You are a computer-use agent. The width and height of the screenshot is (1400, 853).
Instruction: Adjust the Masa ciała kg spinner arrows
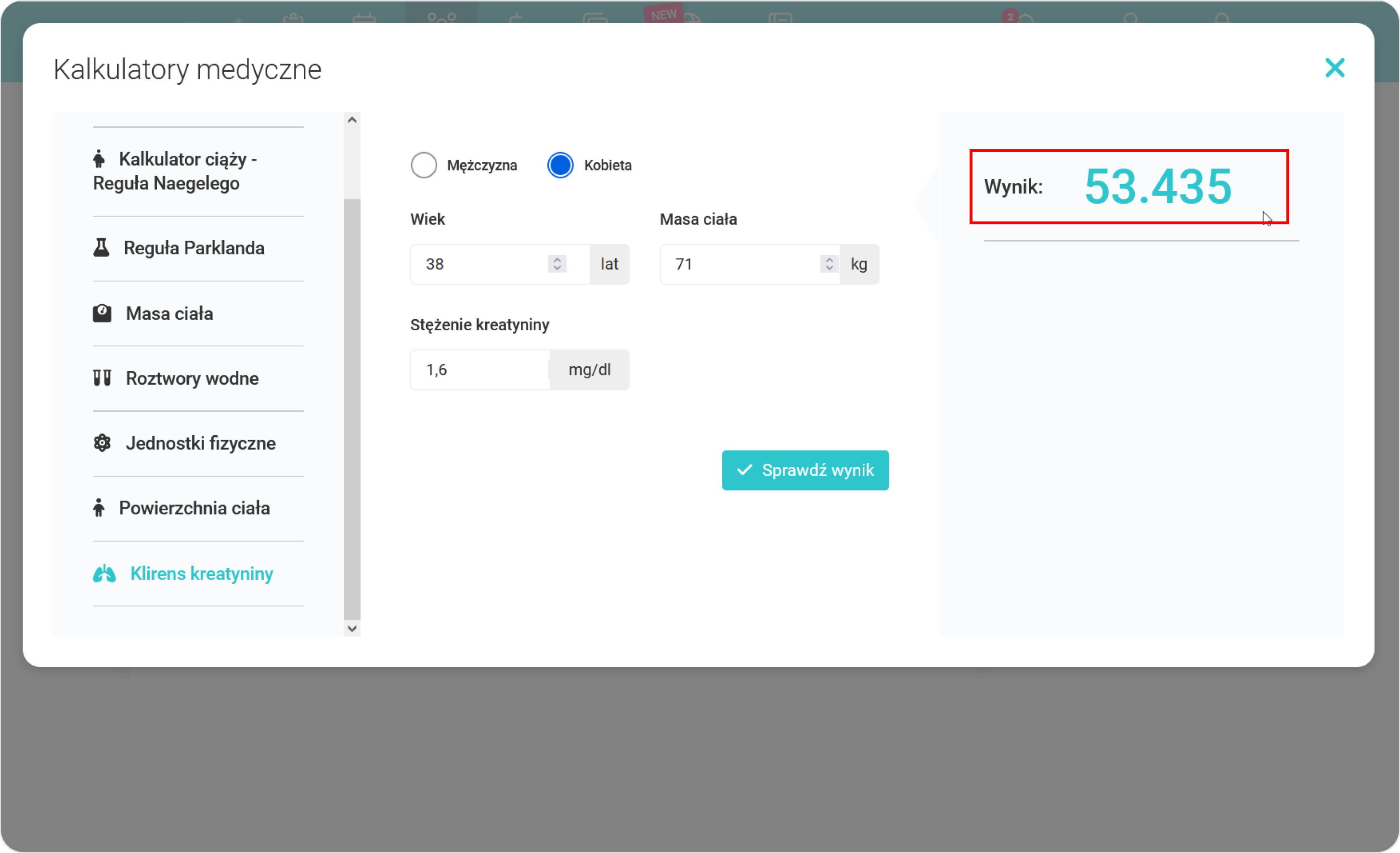click(829, 264)
